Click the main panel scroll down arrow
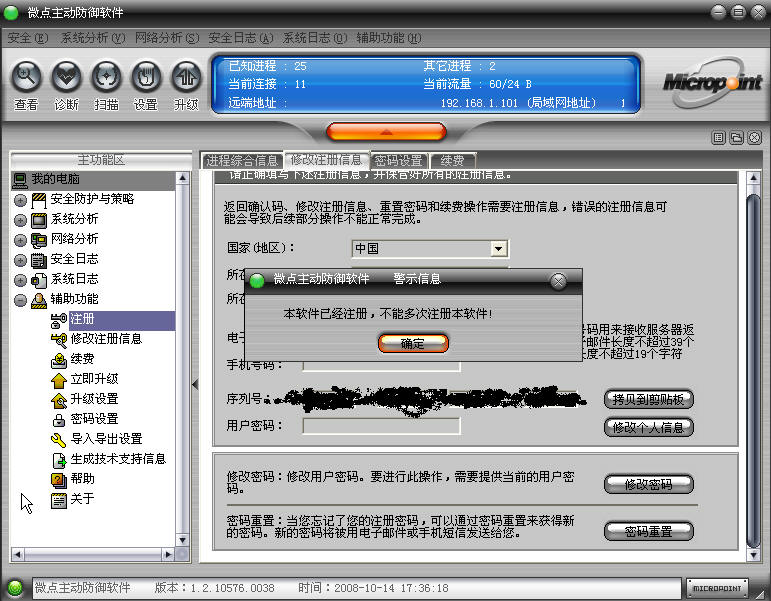The image size is (771, 601). click(753, 555)
